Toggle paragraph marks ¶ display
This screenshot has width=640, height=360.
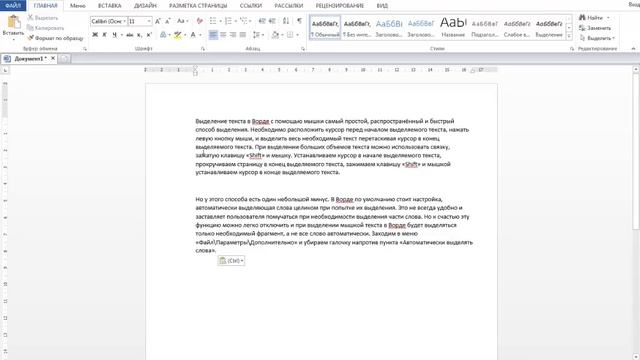pos(300,21)
